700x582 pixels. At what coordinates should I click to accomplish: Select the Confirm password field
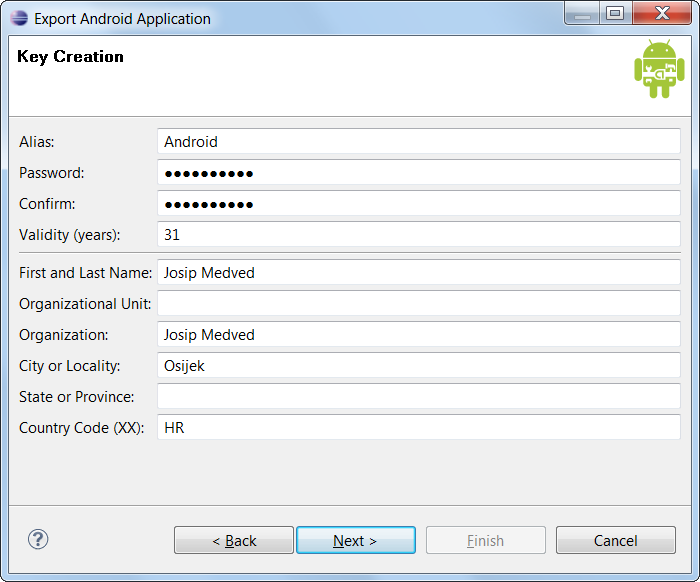[418, 204]
